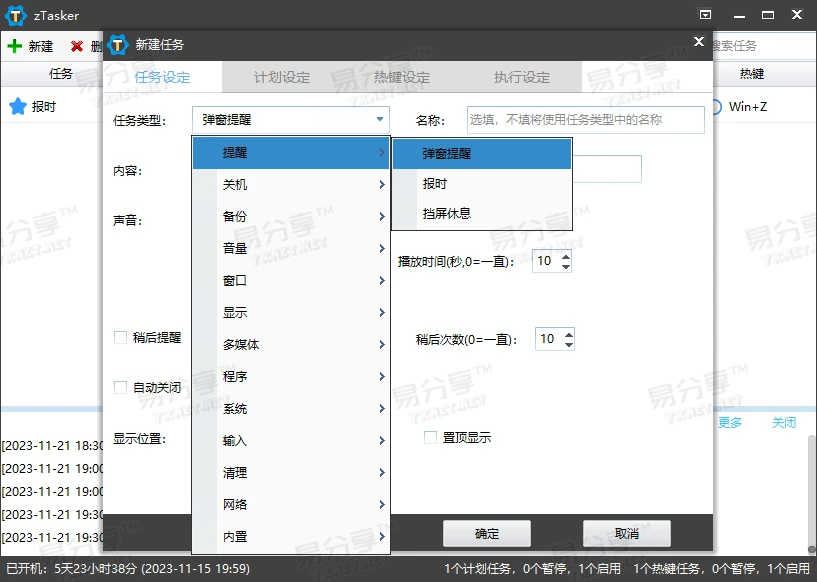Switch to the 任务设定 tab
817x582 pixels.
pyautogui.click(x=162, y=77)
